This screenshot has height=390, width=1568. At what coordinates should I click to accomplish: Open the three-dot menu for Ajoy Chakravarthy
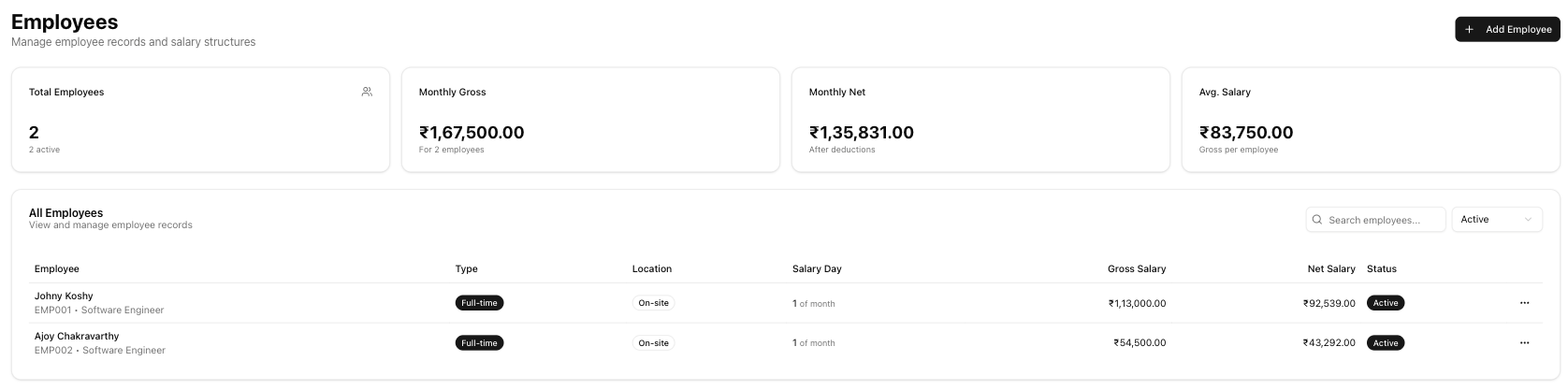pyautogui.click(x=1524, y=343)
